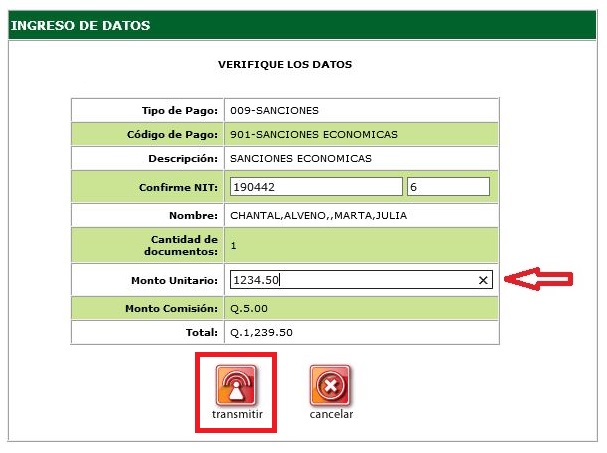
Task: Click the transmitir broadcast icon
Action: coord(236,385)
